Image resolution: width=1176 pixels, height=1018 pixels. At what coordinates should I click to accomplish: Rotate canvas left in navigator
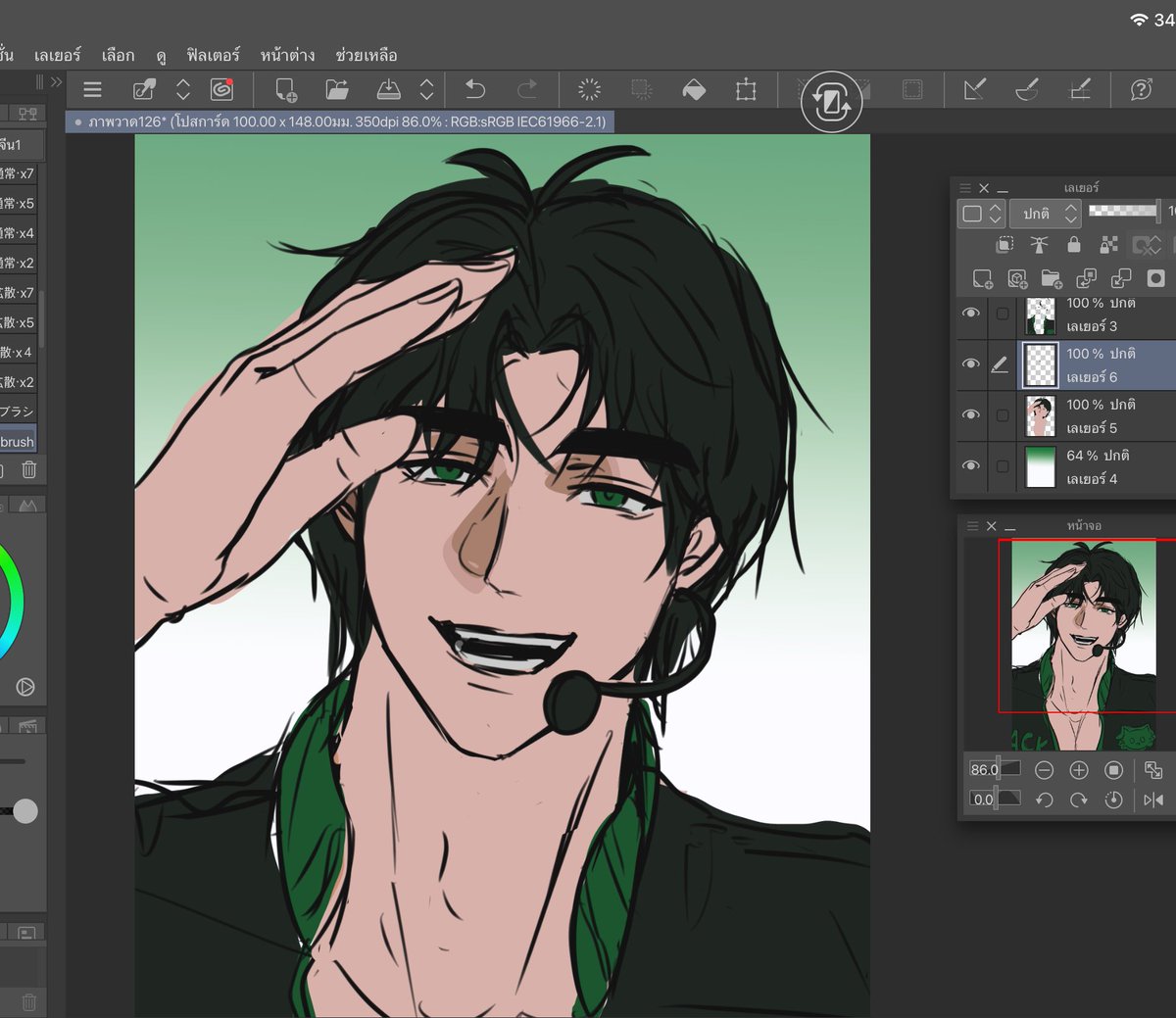[1044, 800]
